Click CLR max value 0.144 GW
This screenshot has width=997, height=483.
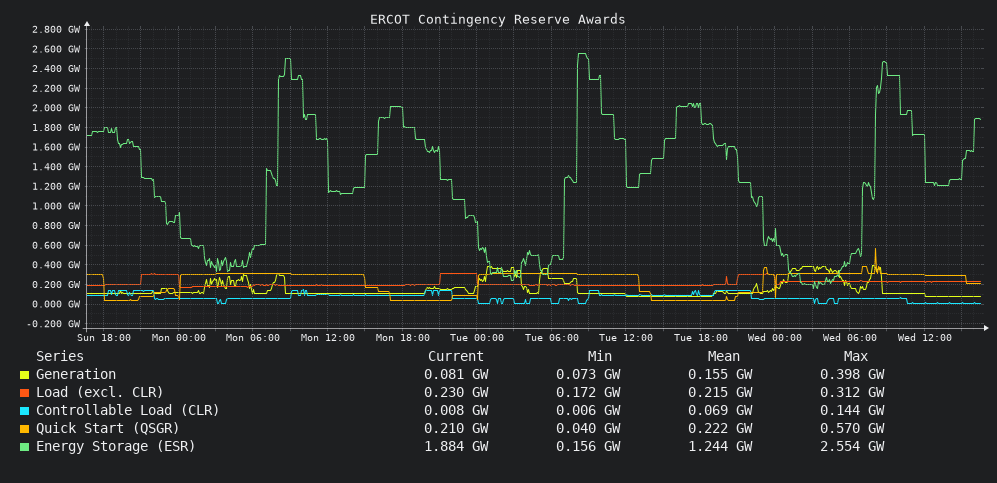[x=851, y=411]
